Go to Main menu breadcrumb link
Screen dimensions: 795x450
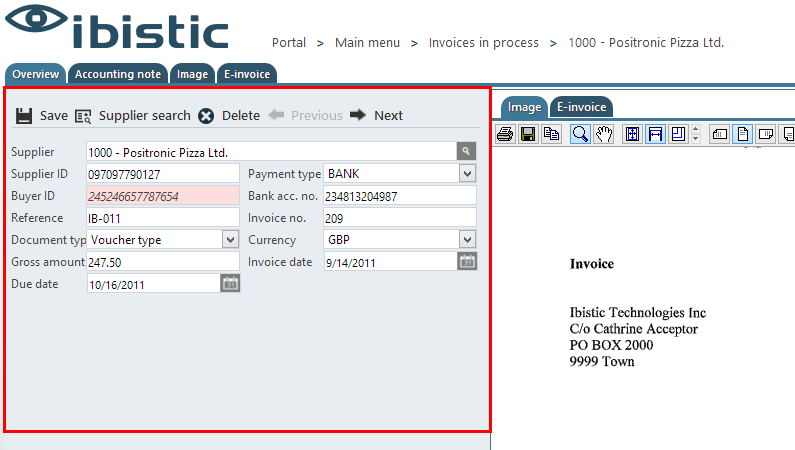click(368, 43)
